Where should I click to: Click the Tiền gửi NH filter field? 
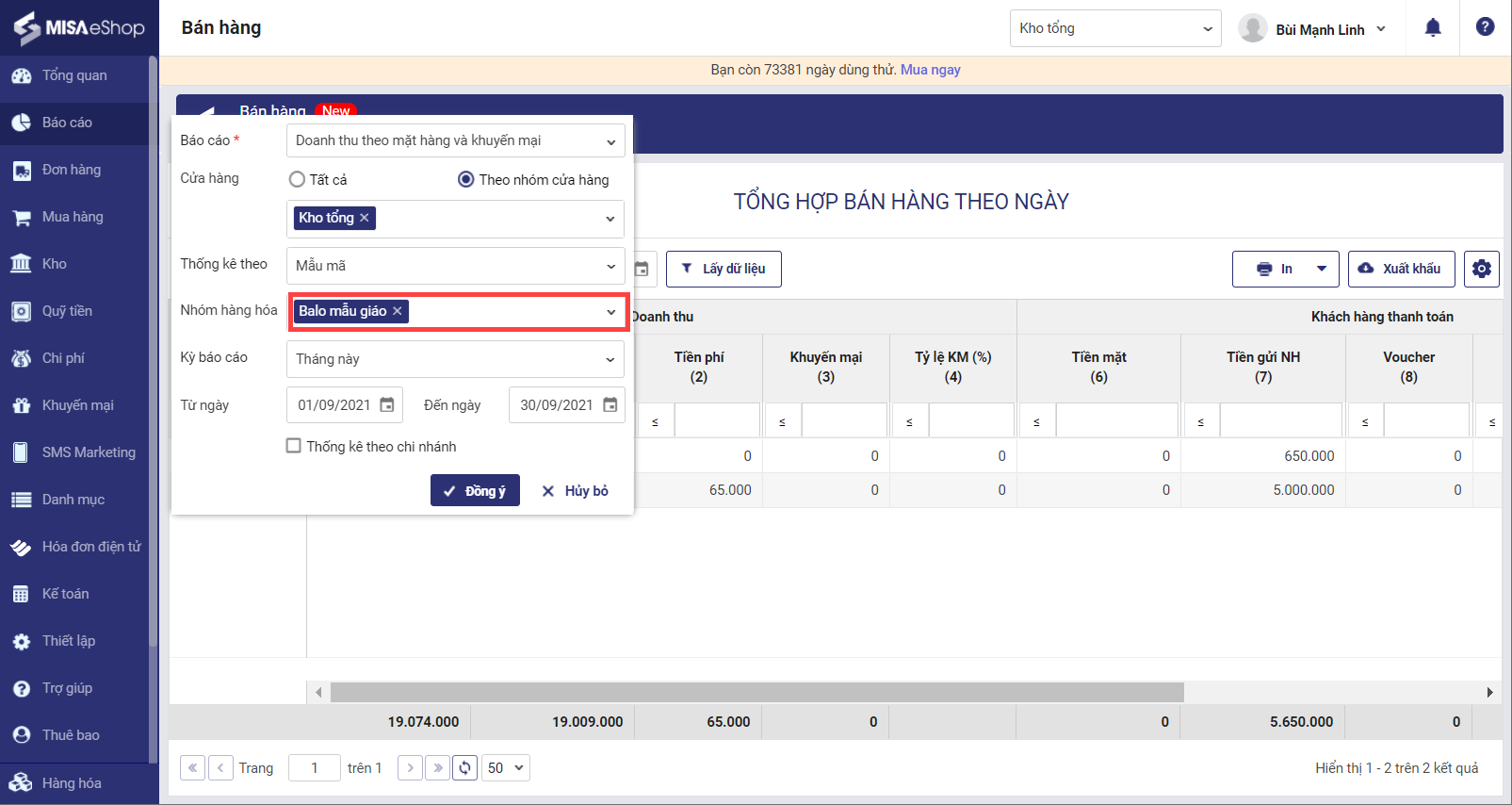[1280, 420]
